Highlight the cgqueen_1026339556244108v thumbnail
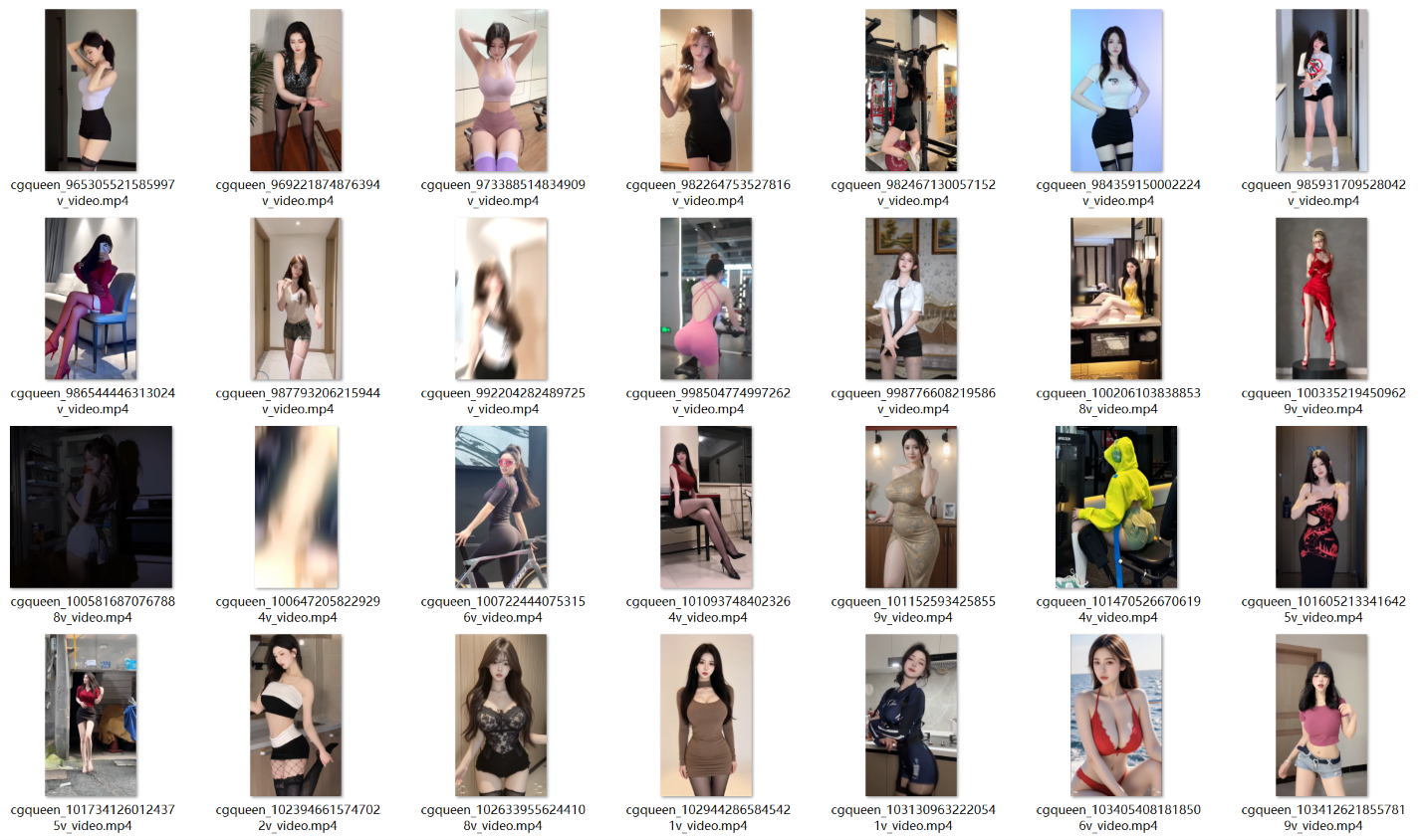 (501, 716)
